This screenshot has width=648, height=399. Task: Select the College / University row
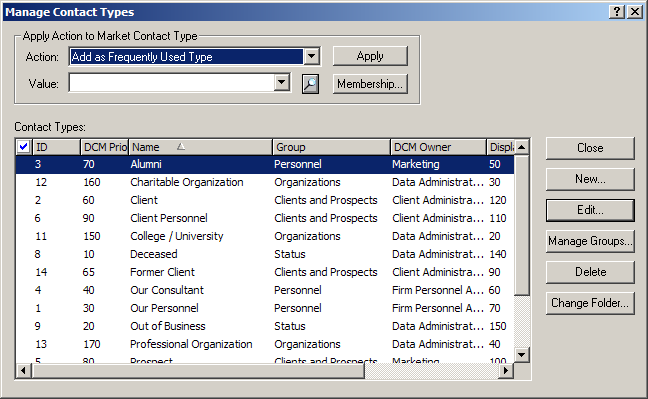click(x=265, y=237)
